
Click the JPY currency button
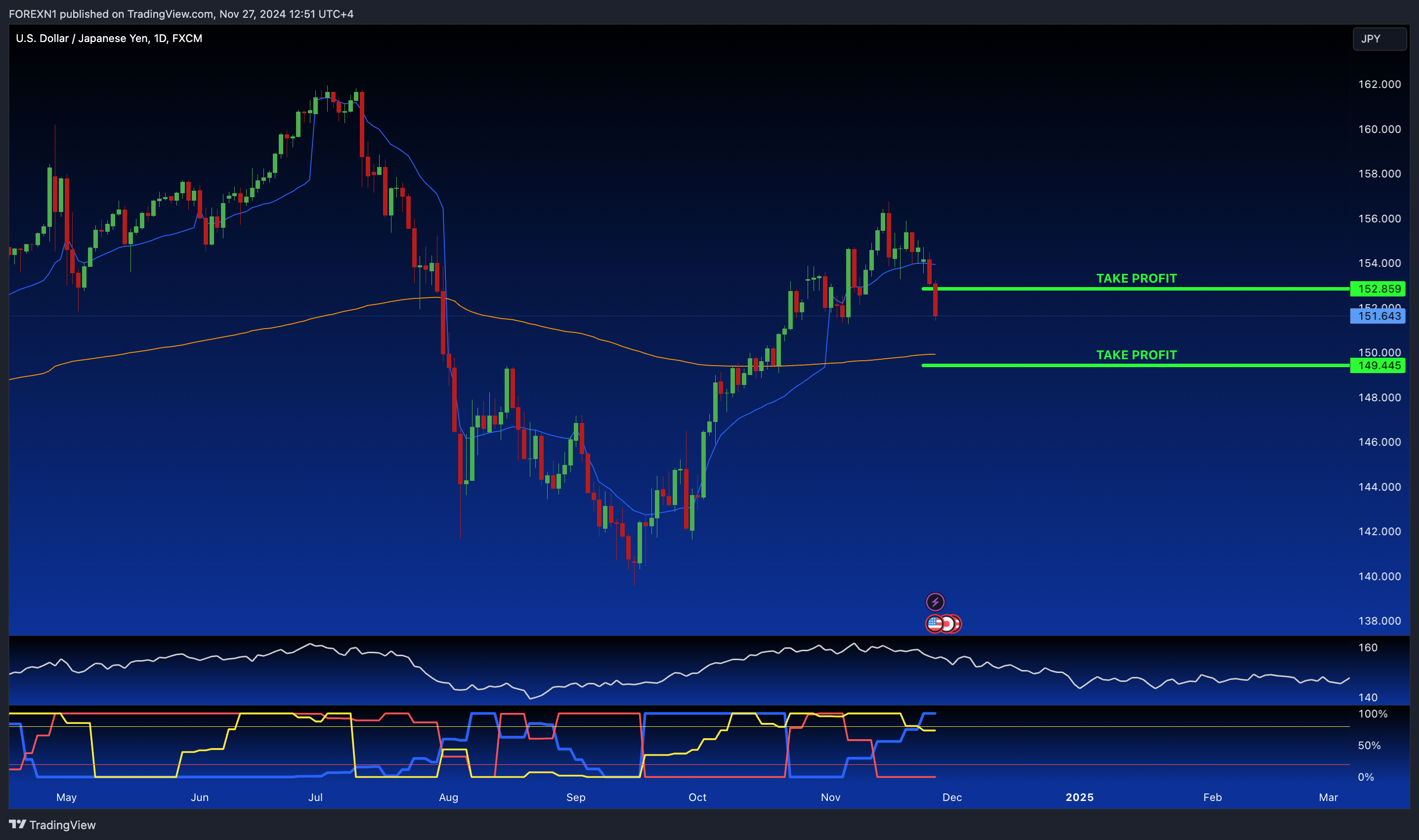point(1379,39)
